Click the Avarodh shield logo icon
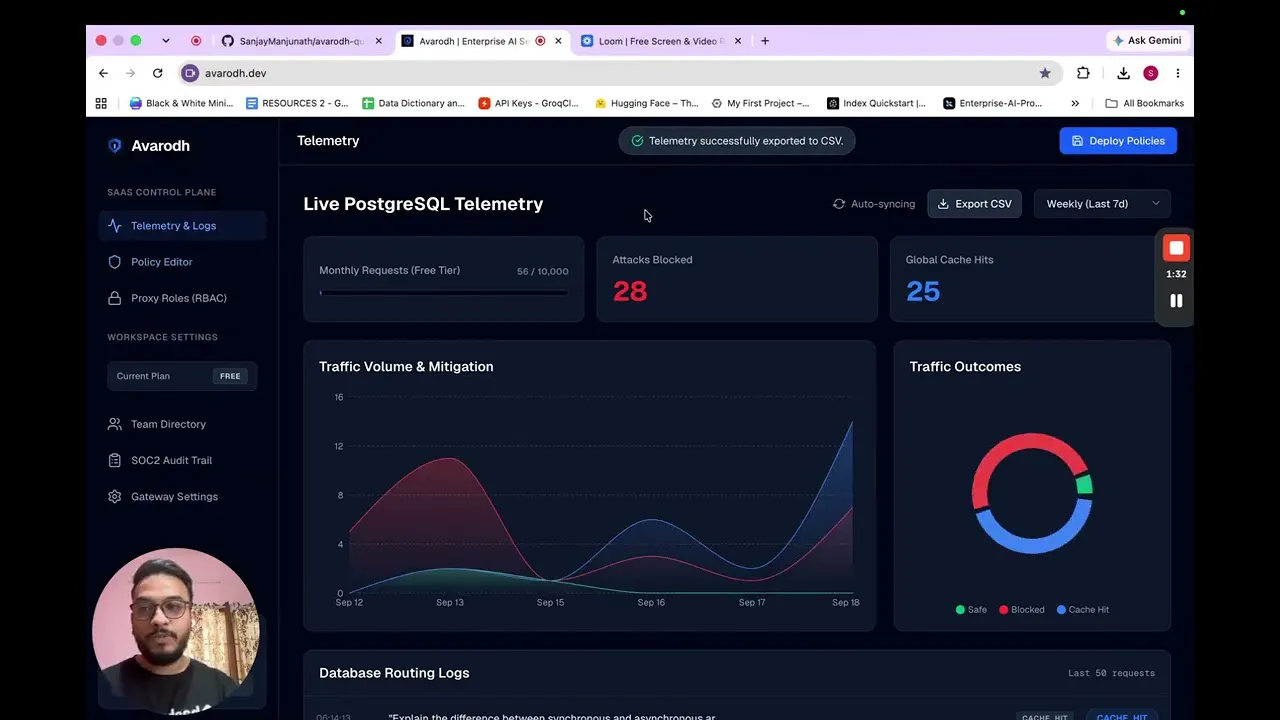This screenshot has width=1280, height=720. tap(114, 146)
